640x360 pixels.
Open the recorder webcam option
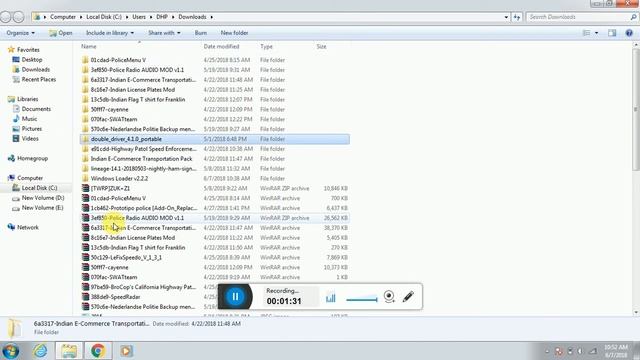(389, 296)
